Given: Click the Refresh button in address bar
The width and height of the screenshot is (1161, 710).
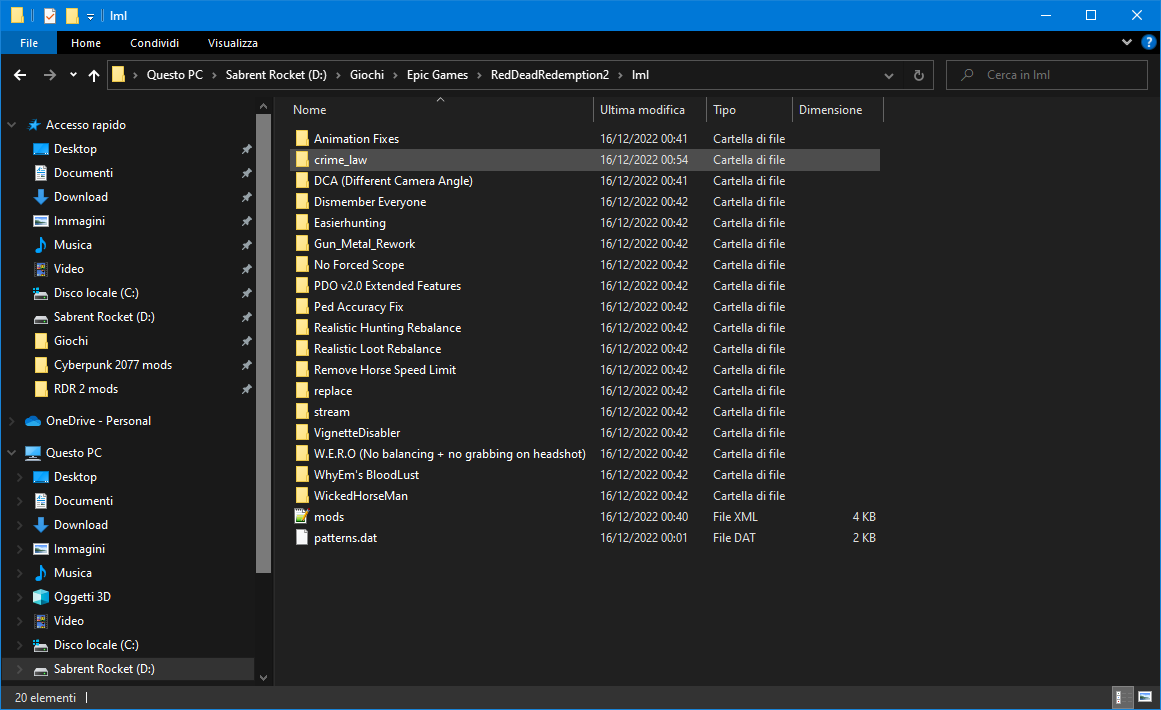Looking at the screenshot, I should [x=918, y=75].
